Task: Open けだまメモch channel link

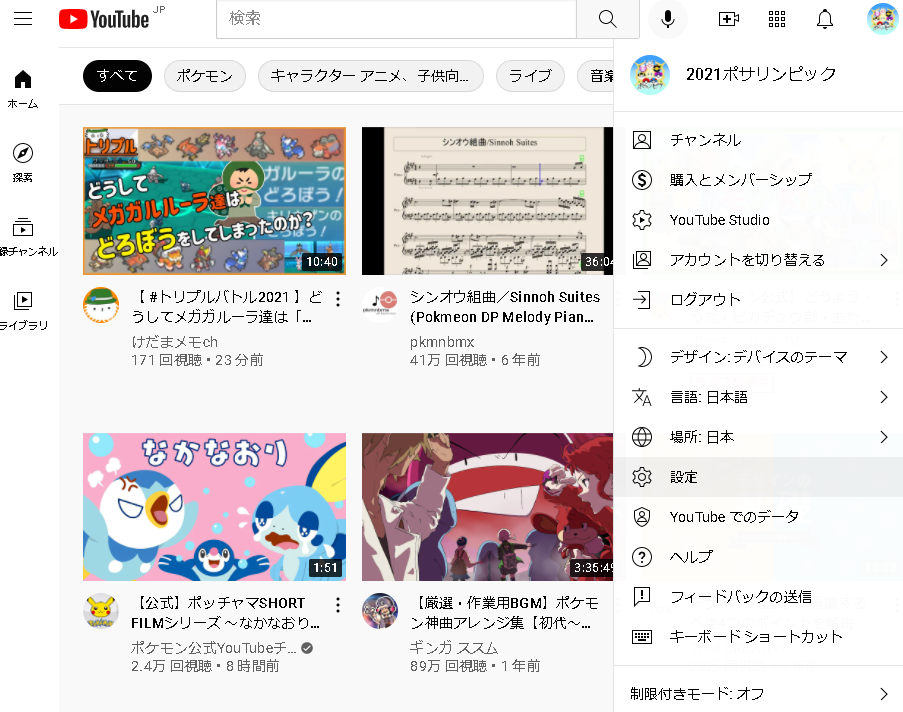Action: tap(174, 342)
